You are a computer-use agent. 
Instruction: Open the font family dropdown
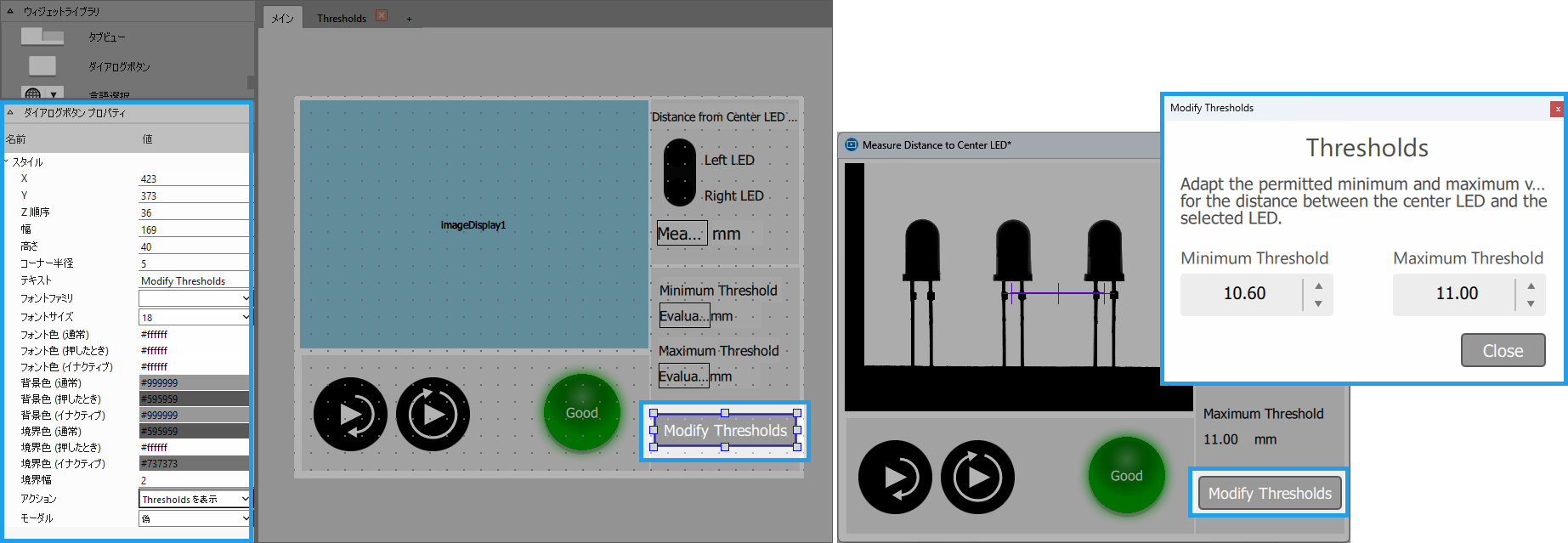coord(195,298)
